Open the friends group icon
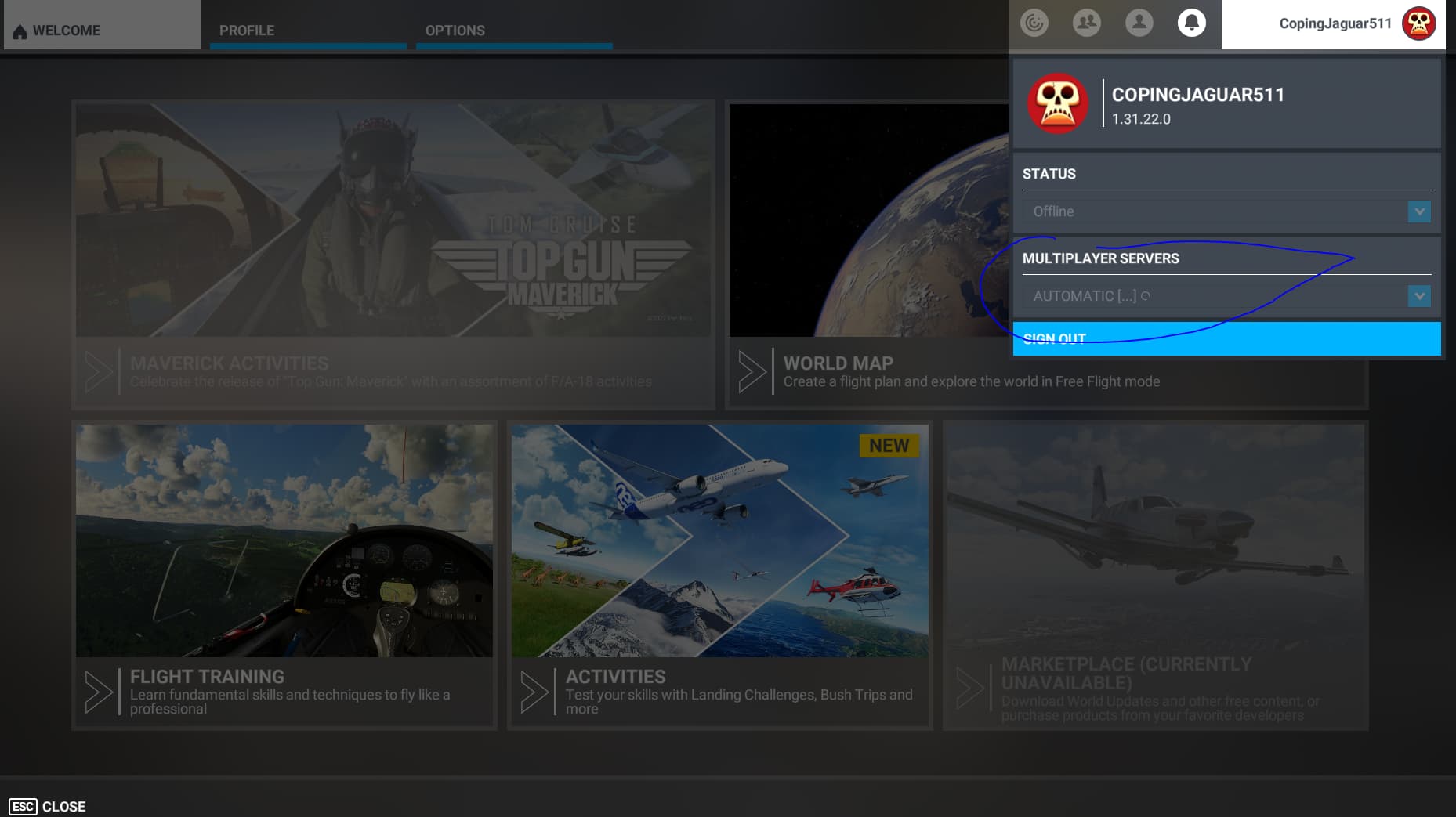This screenshot has height=817, width=1456. [1087, 23]
